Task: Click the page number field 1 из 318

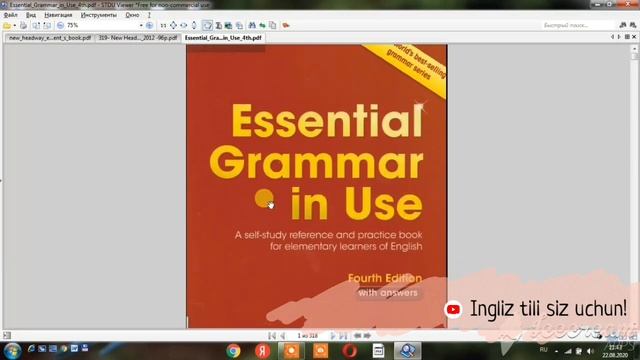Action: 308,336
